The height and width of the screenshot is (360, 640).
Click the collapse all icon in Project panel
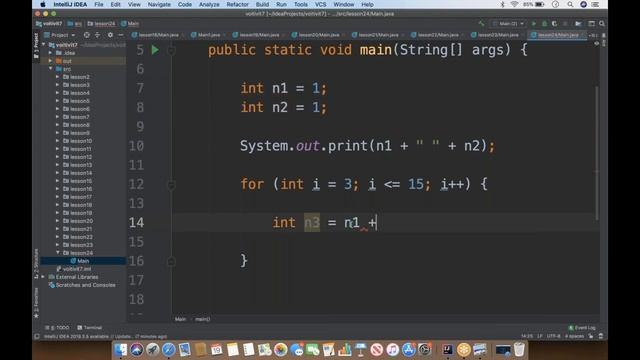[x=97, y=35]
